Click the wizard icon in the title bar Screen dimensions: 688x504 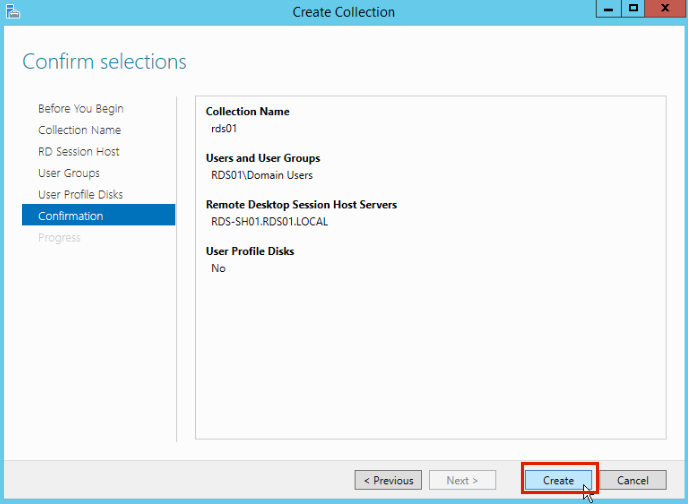coord(11,11)
